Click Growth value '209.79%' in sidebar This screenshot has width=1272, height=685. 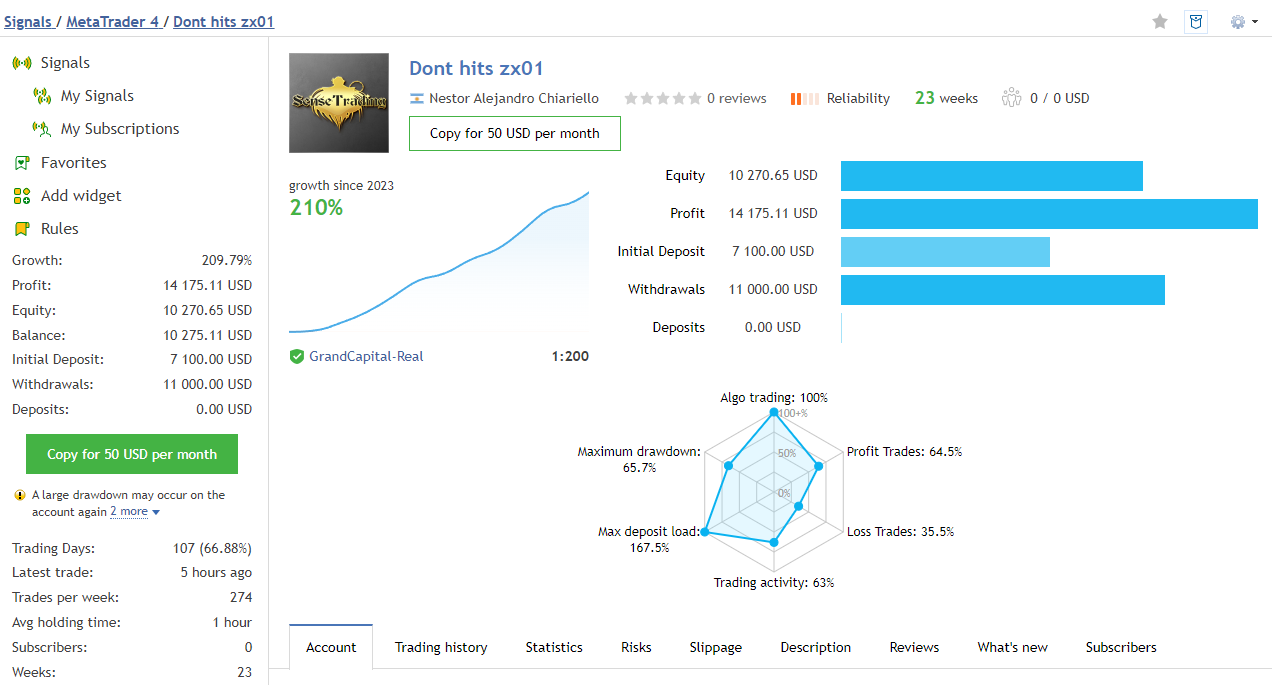tap(226, 260)
